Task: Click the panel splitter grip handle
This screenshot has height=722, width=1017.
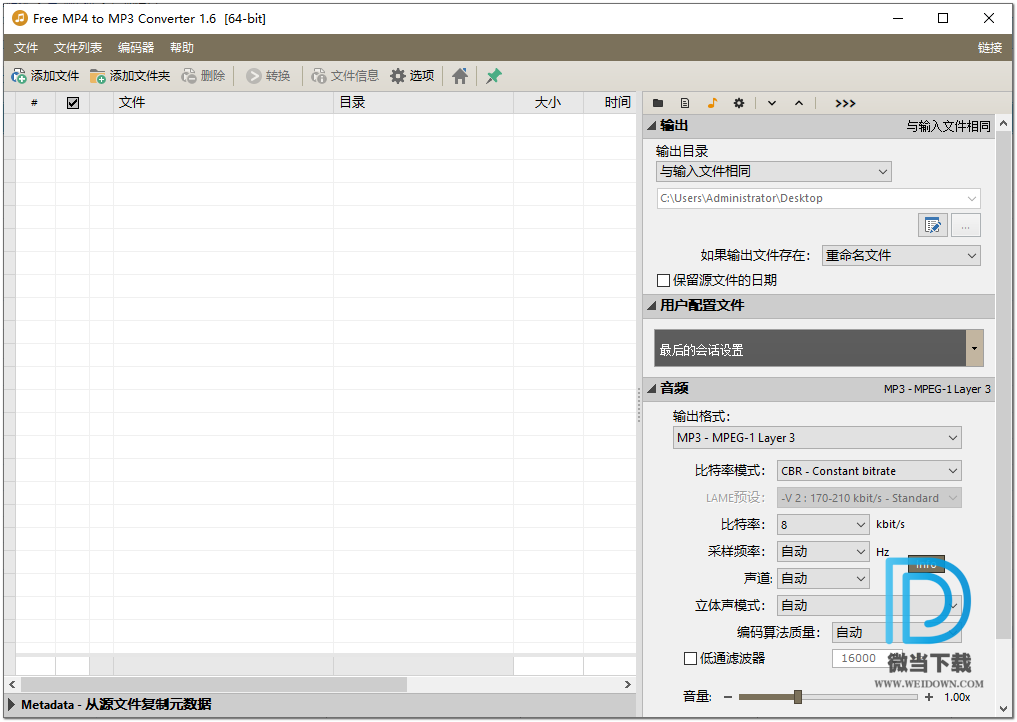Action: coord(639,404)
